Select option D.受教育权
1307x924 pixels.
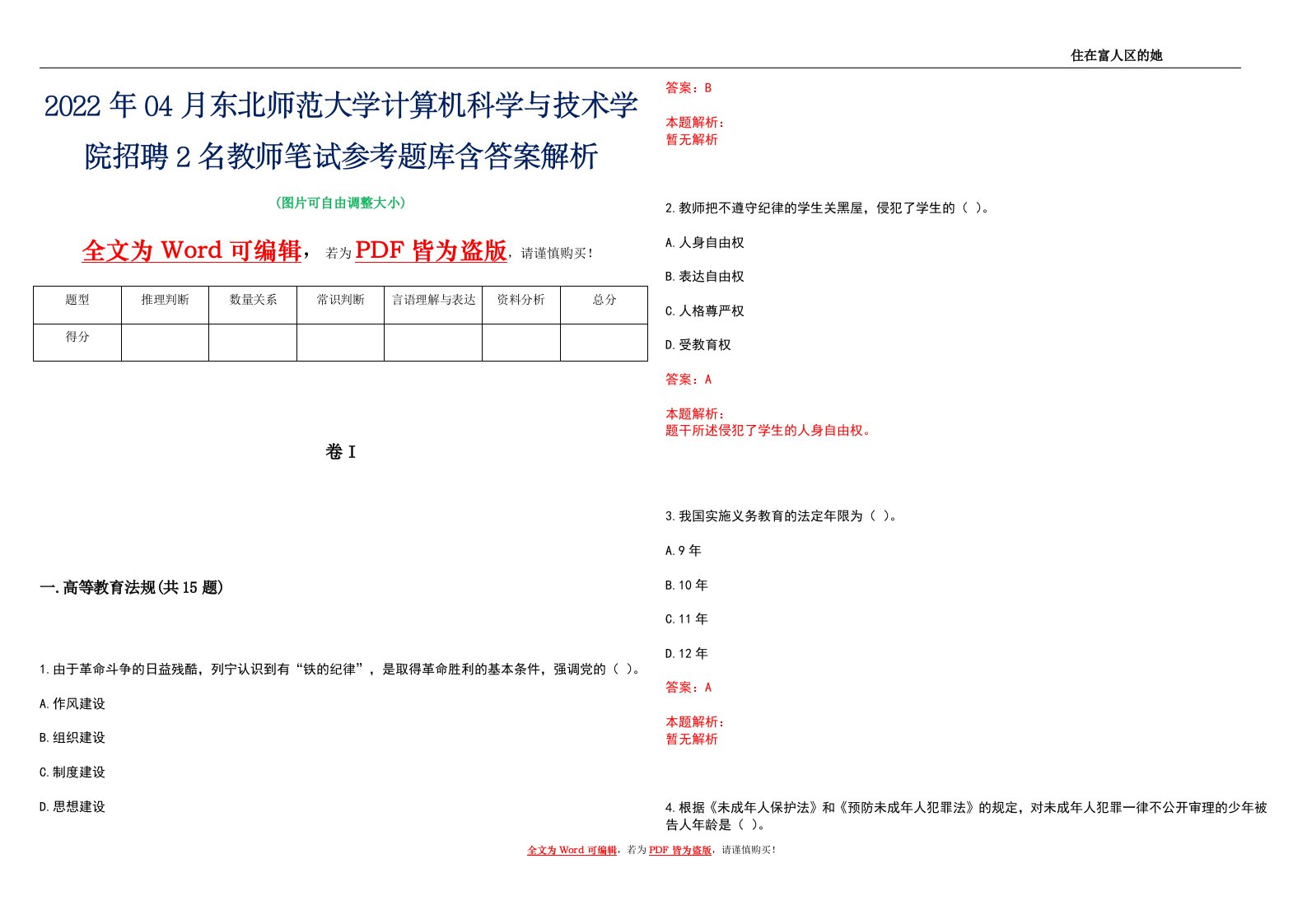698,345
